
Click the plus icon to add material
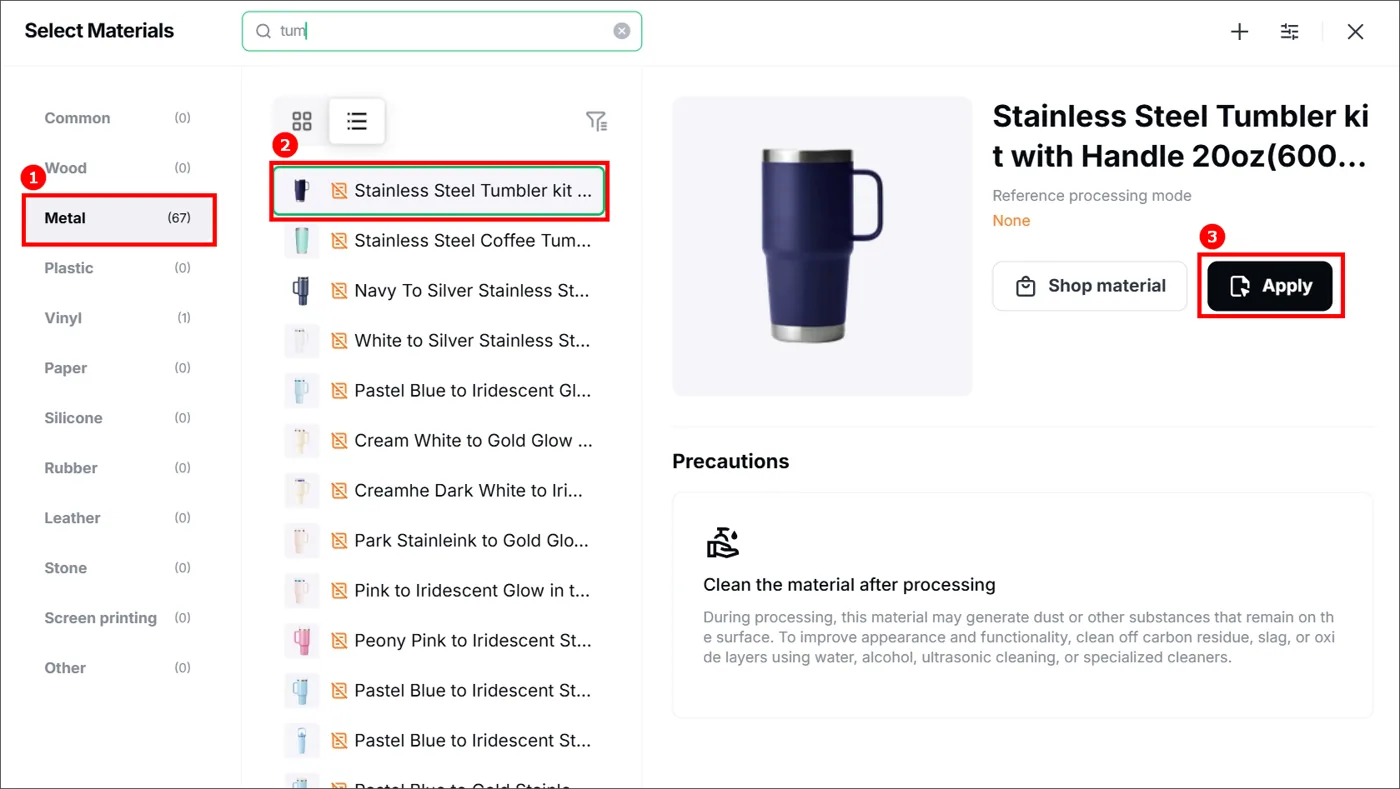(x=1239, y=32)
